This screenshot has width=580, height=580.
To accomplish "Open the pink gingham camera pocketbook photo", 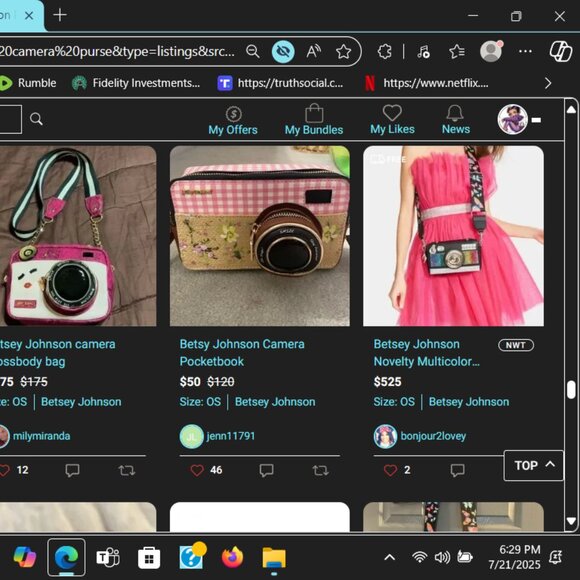I will (260, 236).
